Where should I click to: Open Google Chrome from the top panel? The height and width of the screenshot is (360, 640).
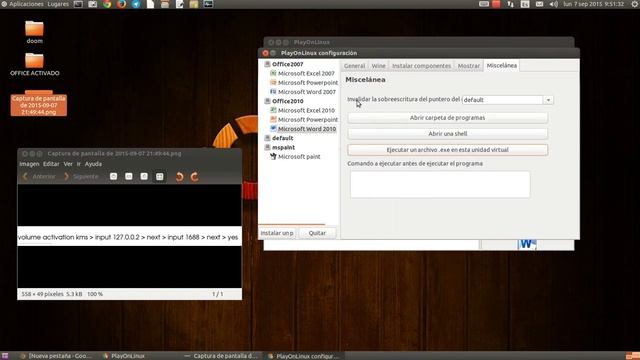[107, 4]
